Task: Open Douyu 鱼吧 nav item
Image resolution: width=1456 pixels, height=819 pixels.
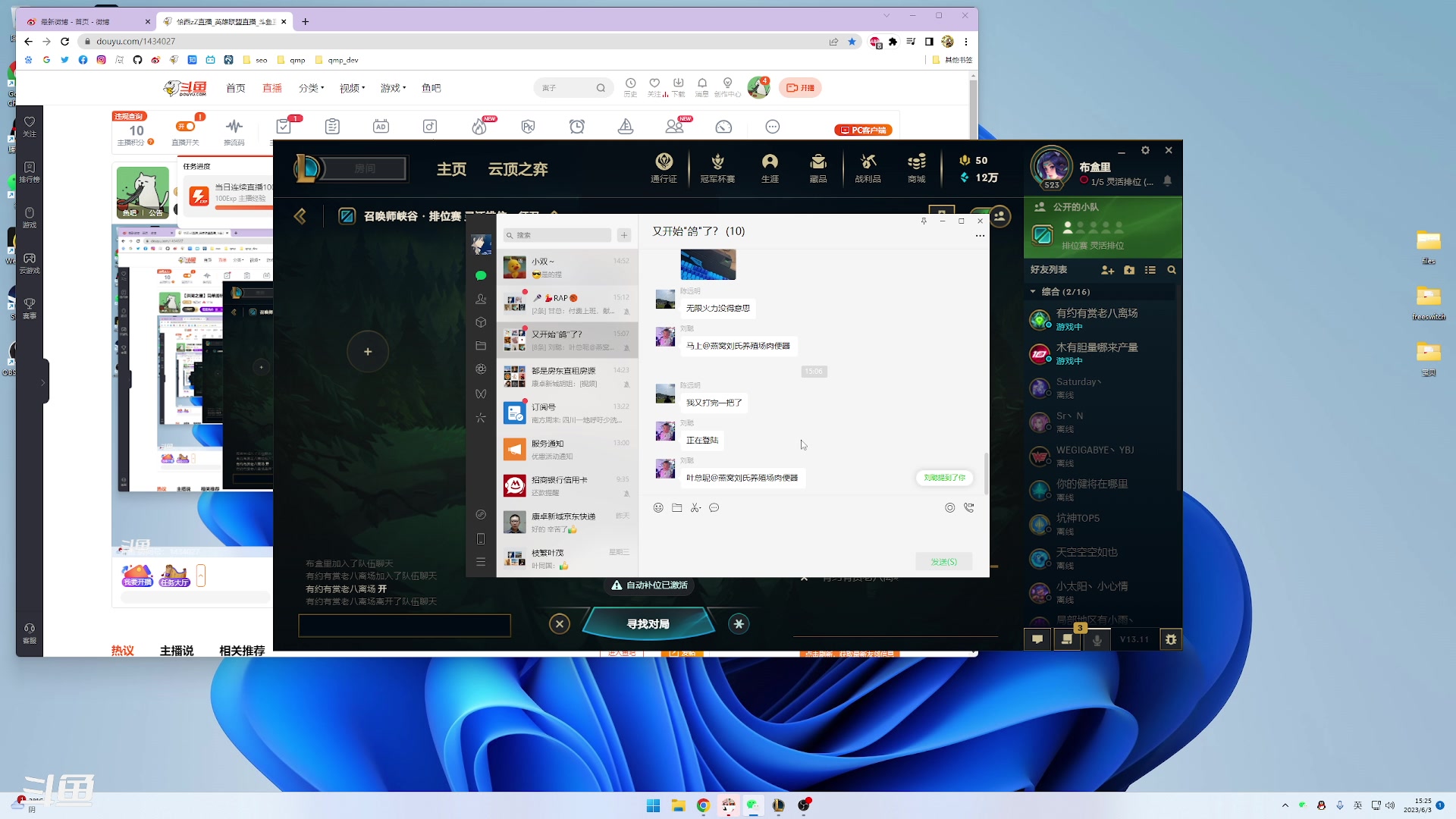Action: 431,88
